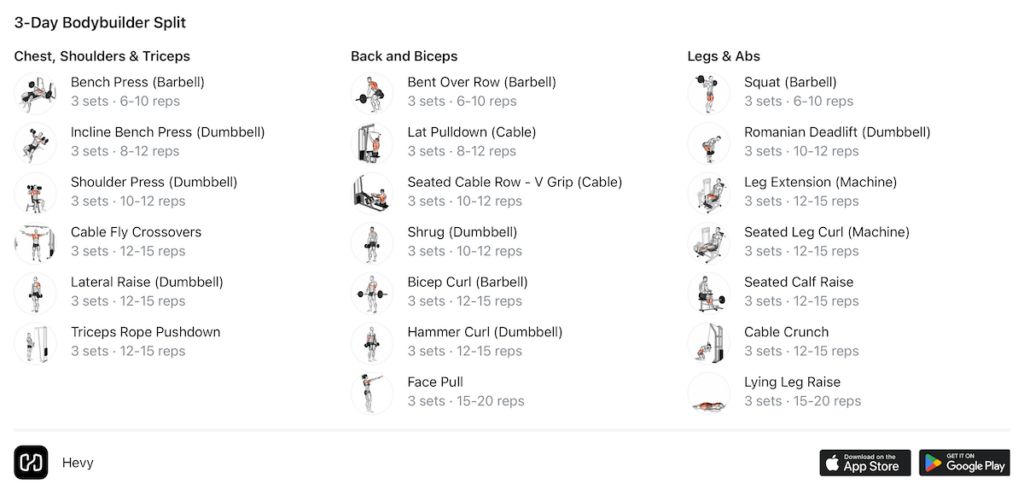Click the Incline Bench Press exercise thumbnail

35,143
